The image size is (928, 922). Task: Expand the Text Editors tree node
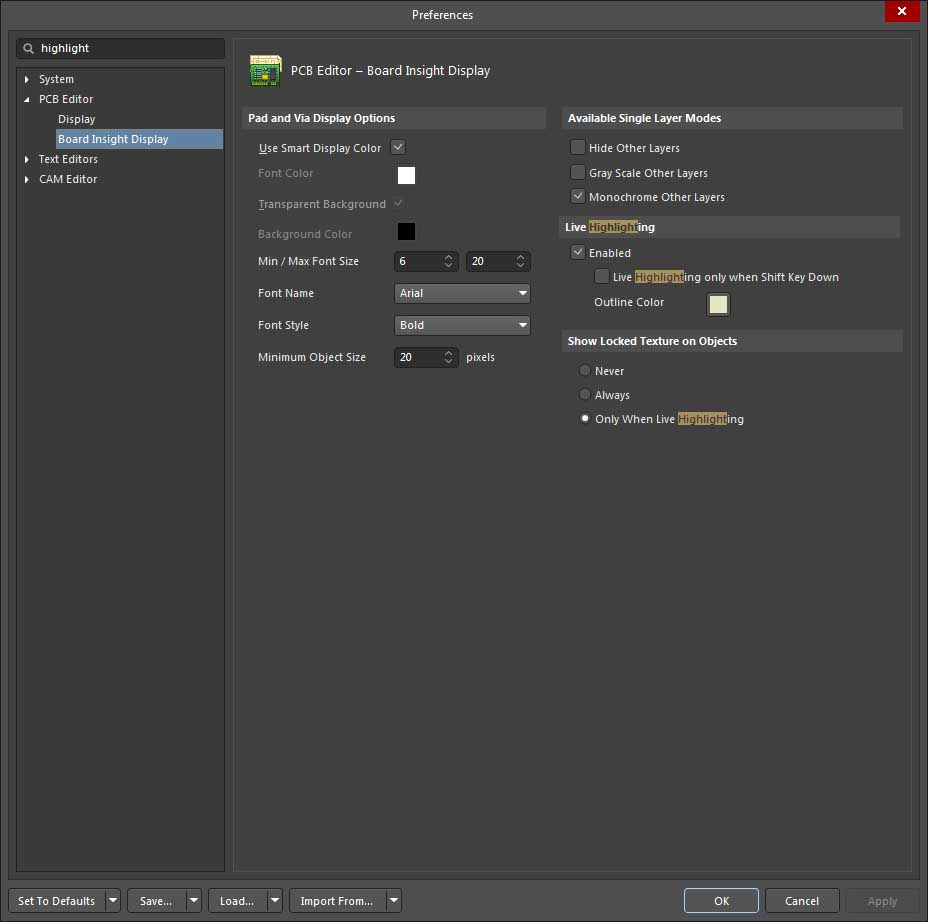(27, 159)
